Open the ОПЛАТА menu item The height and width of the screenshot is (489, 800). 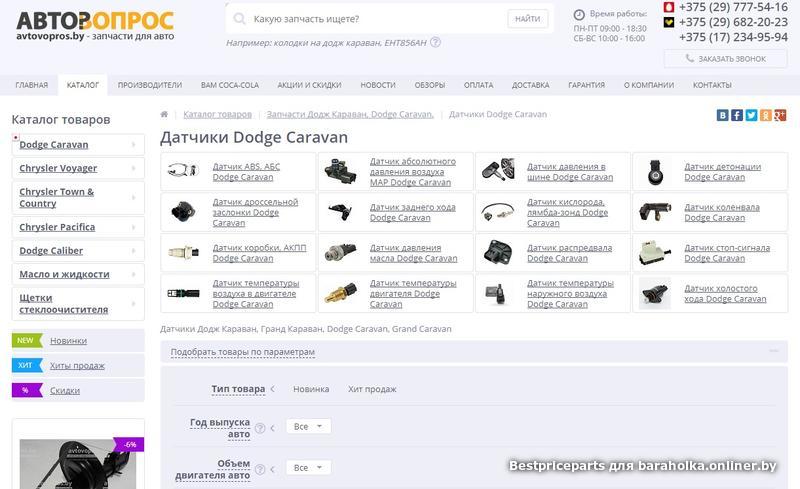[x=479, y=85]
